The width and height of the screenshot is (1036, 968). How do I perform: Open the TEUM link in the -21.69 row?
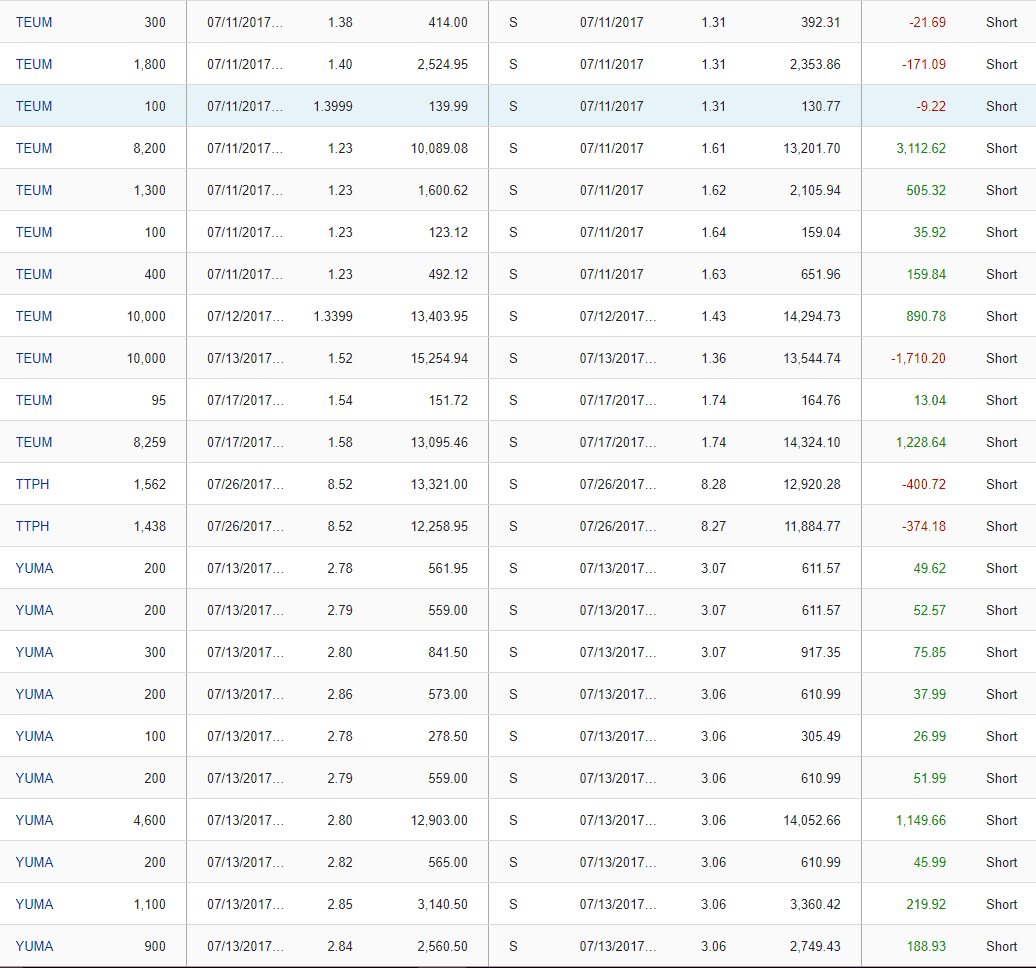pyautogui.click(x=34, y=22)
